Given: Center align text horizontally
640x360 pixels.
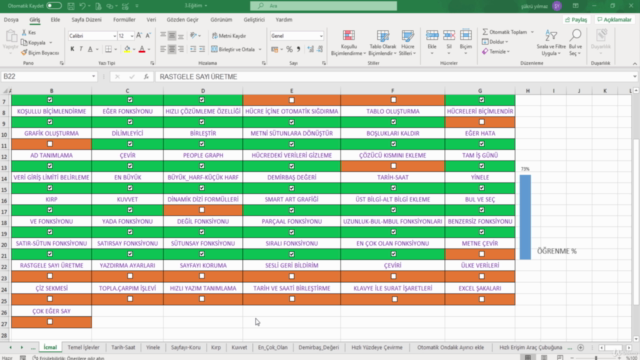Looking at the screenshot, I should click(x=172, y=49).
